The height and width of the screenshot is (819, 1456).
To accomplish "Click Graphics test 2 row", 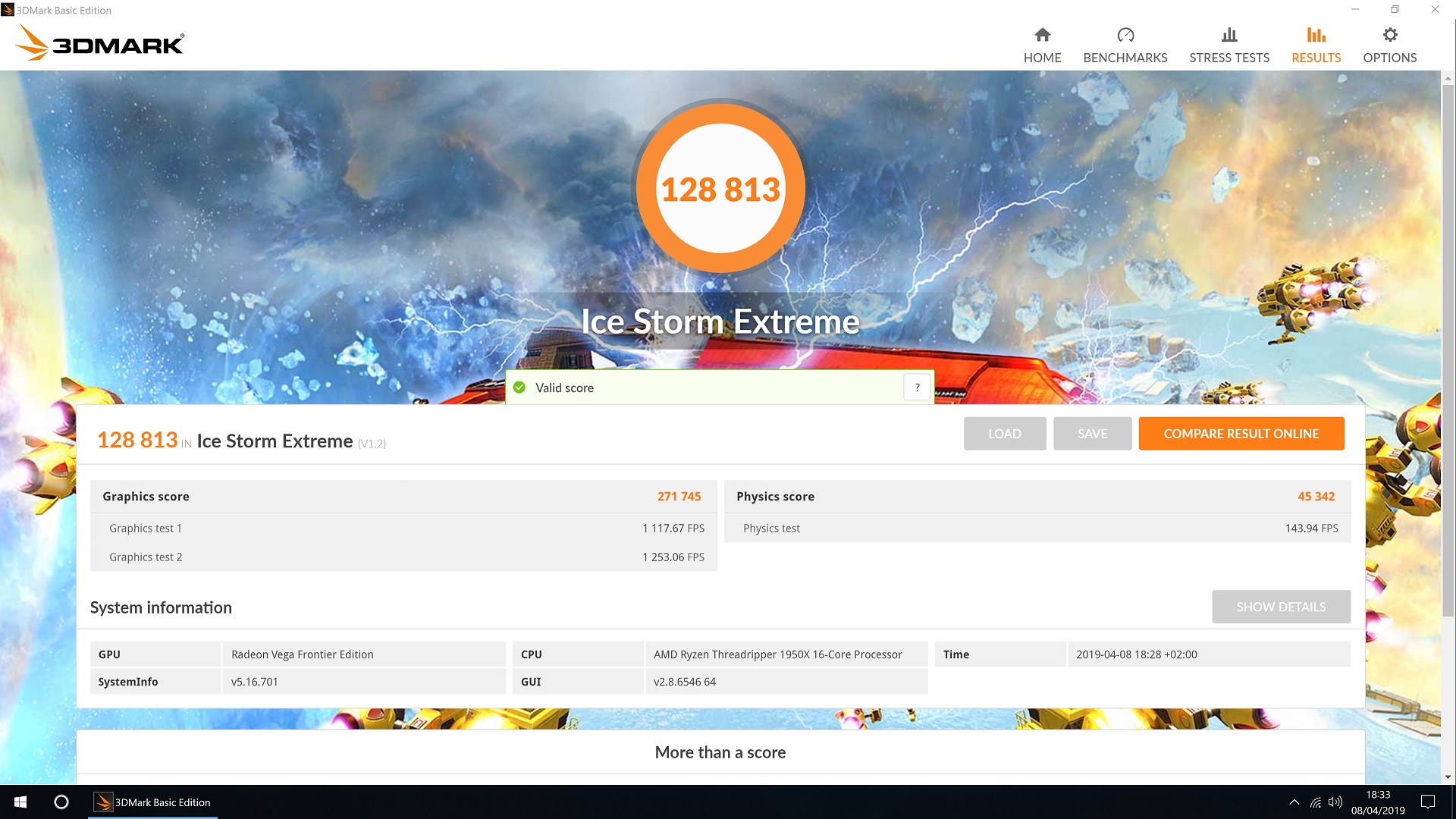I will pos(403,557).
